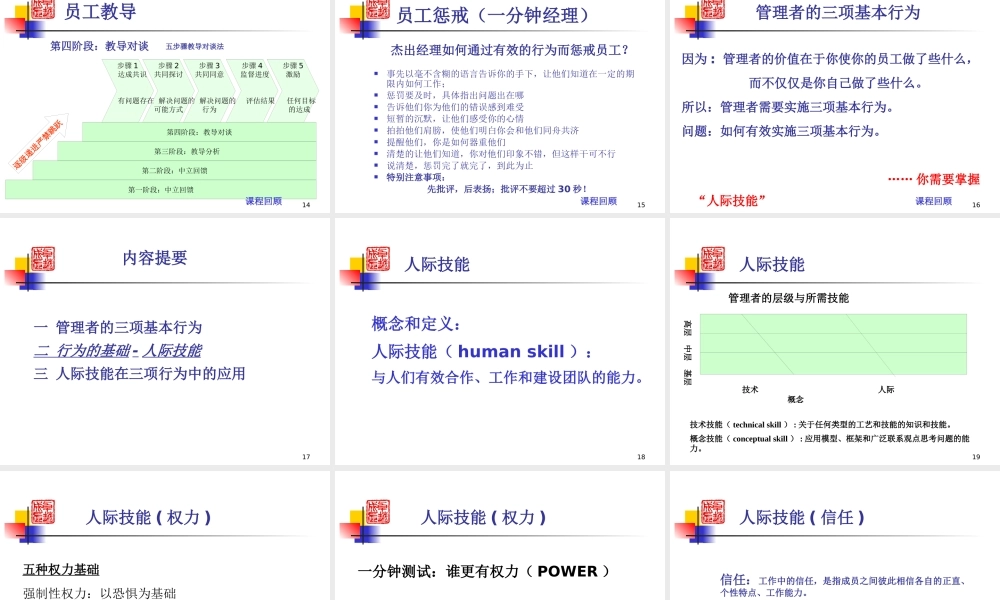
Task: Click the 步骤2 共同探讨 chevron
Action: [x=168, y=89]
